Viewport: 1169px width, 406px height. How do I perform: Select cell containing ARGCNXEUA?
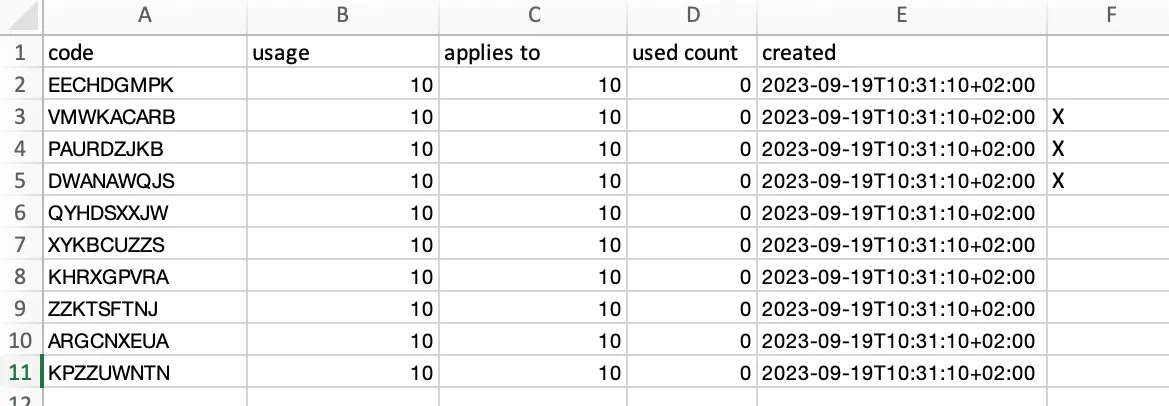(145, 341)
